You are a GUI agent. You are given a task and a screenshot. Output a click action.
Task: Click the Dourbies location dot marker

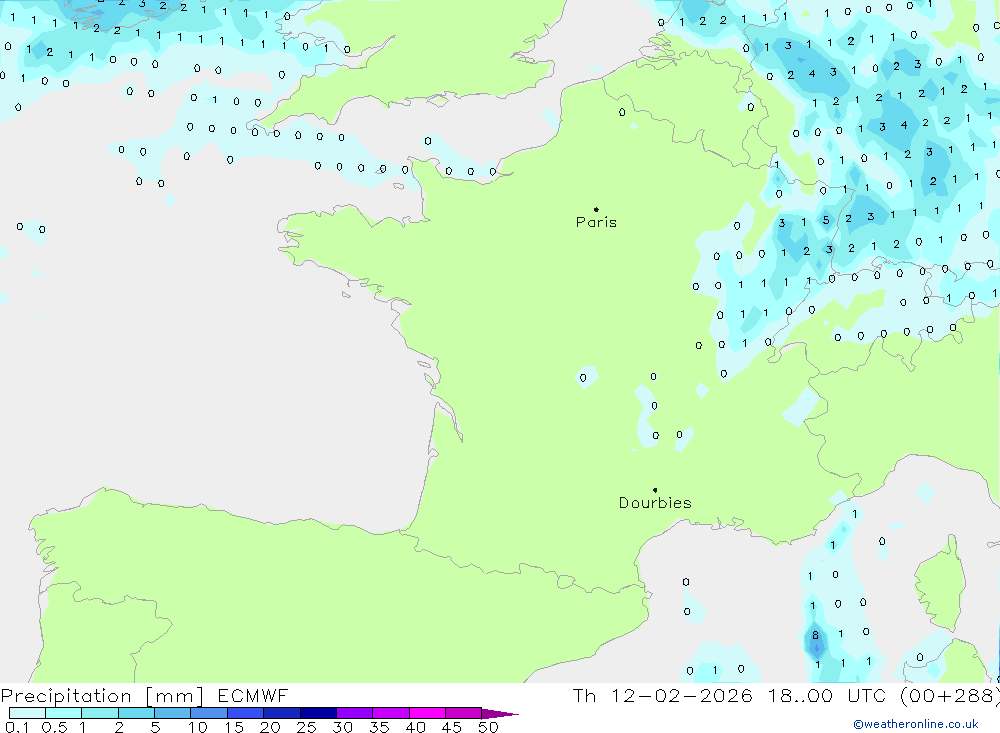pos(655,490)
